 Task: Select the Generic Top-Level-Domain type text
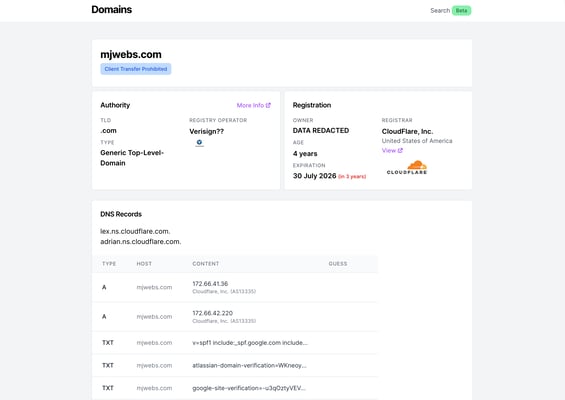click(x=132, y=158)
